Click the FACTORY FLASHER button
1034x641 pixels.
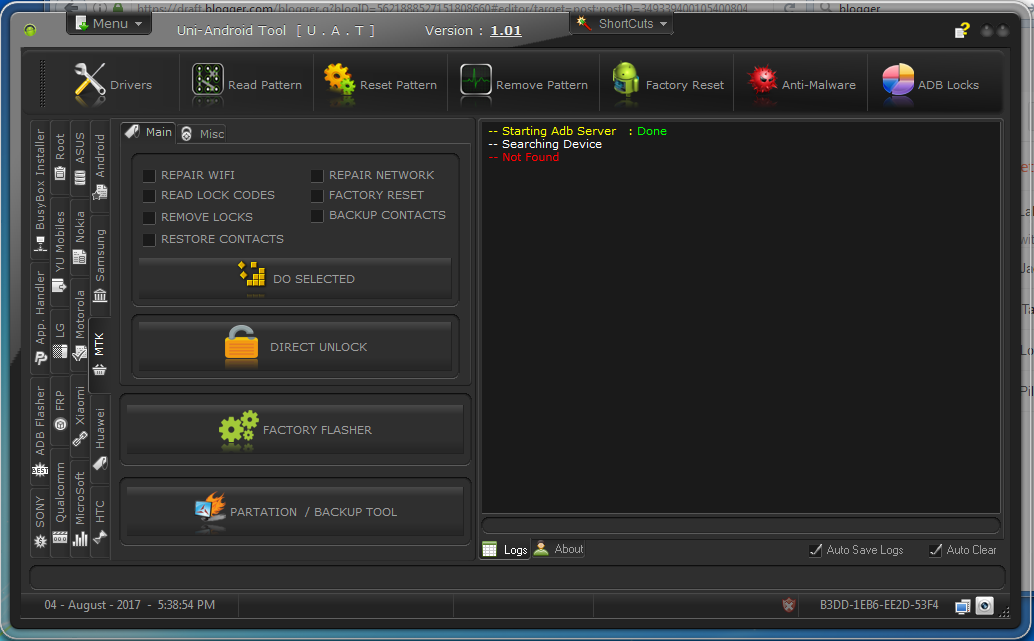pyautogui.click(x=293, y=428)
